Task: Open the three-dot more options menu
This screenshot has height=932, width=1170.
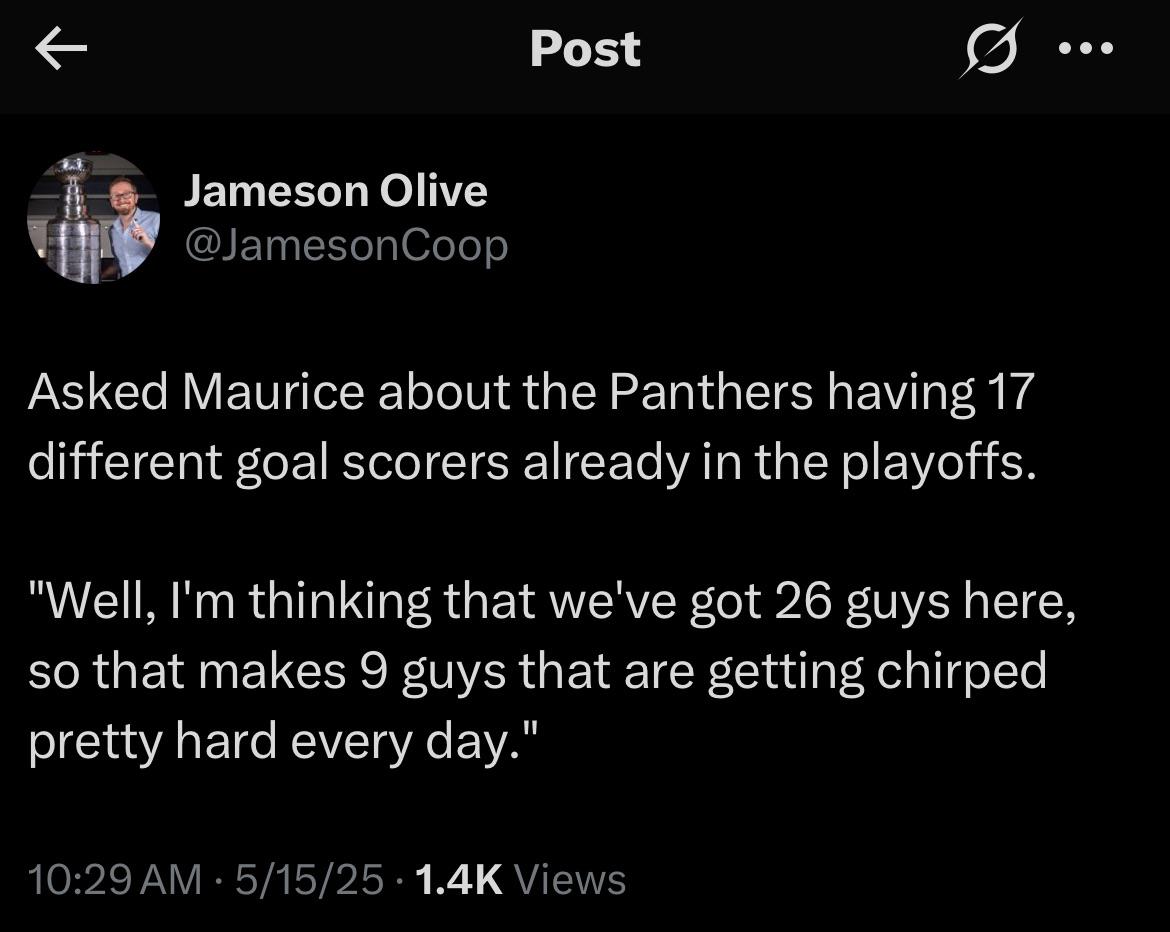Action: (x=1086, y=49)
